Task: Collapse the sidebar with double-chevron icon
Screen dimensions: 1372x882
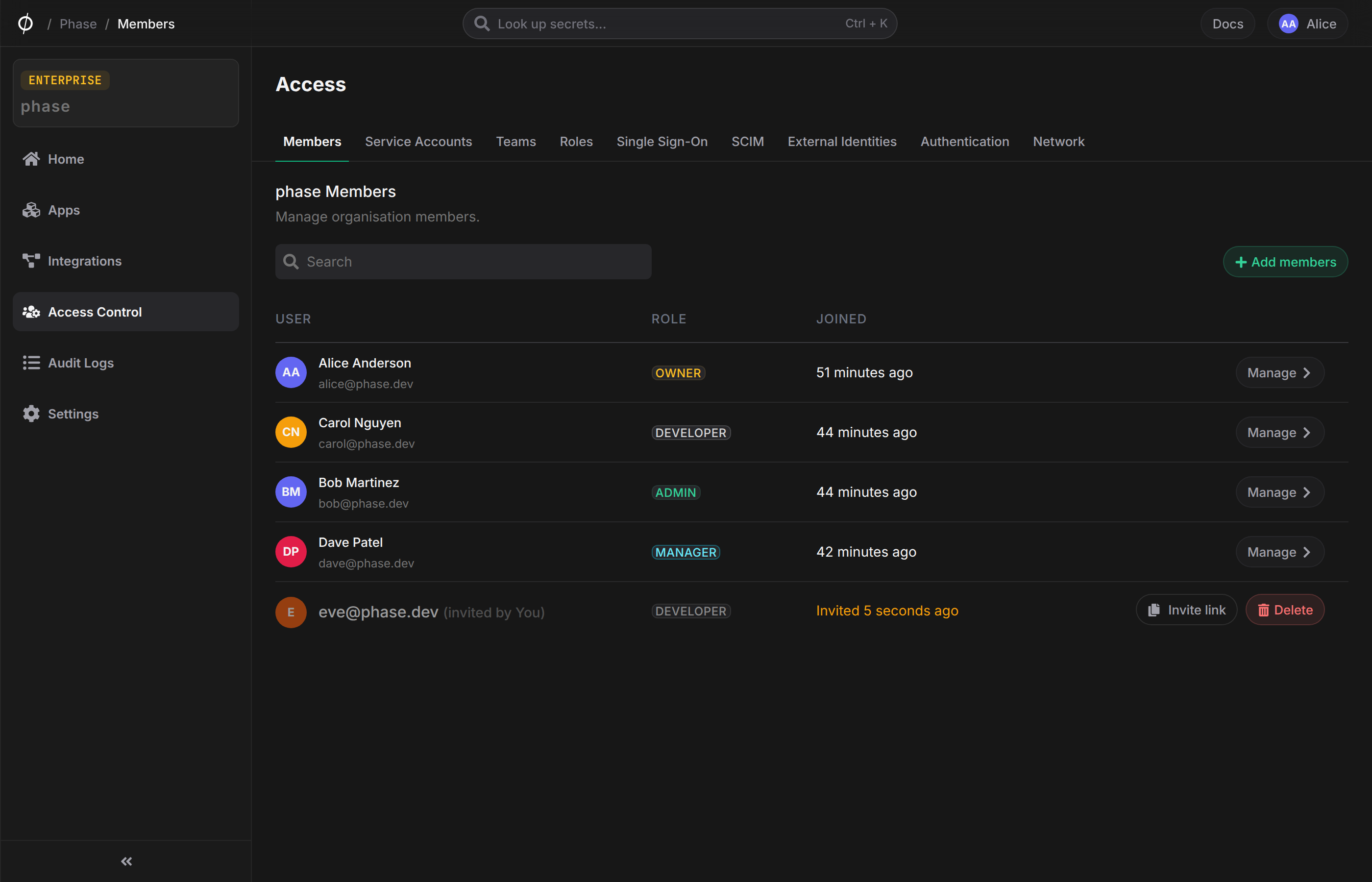Action: tap(126, 861)
